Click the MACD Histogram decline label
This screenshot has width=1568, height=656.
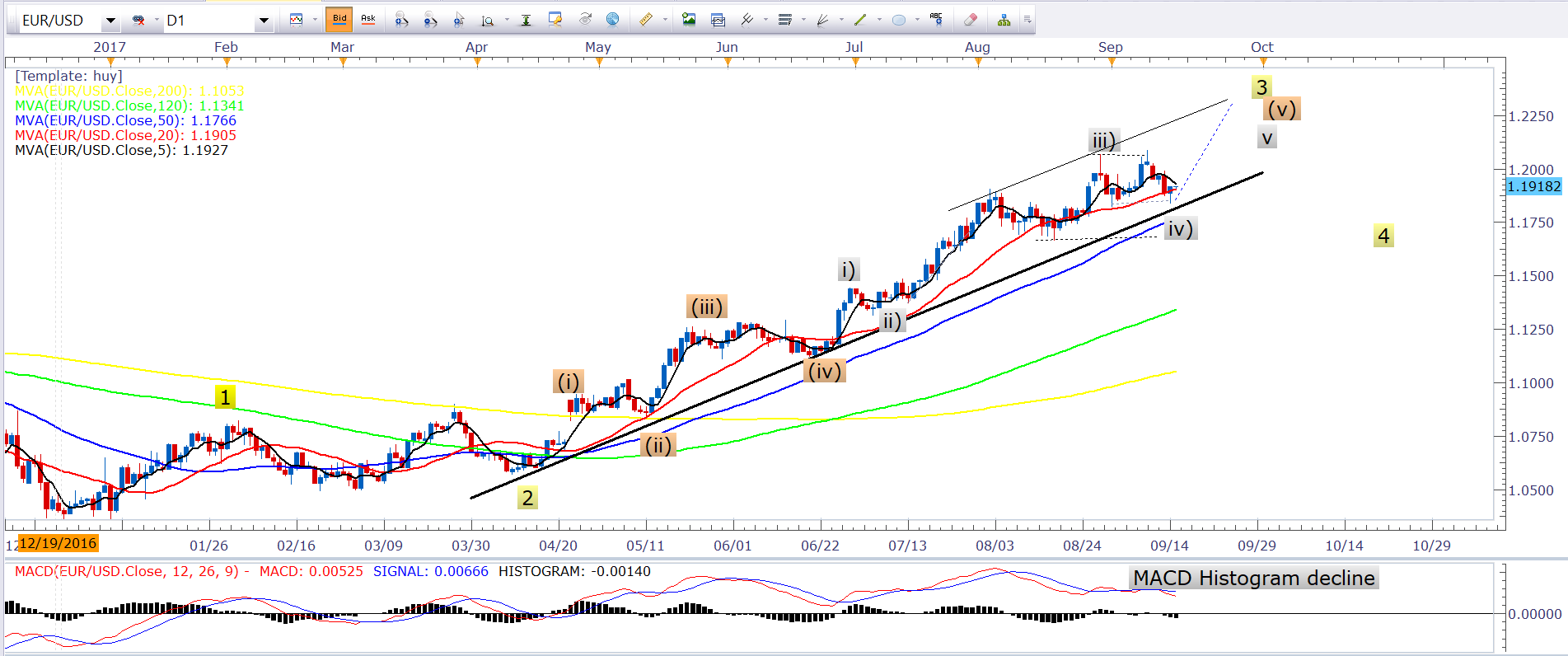1253,579
